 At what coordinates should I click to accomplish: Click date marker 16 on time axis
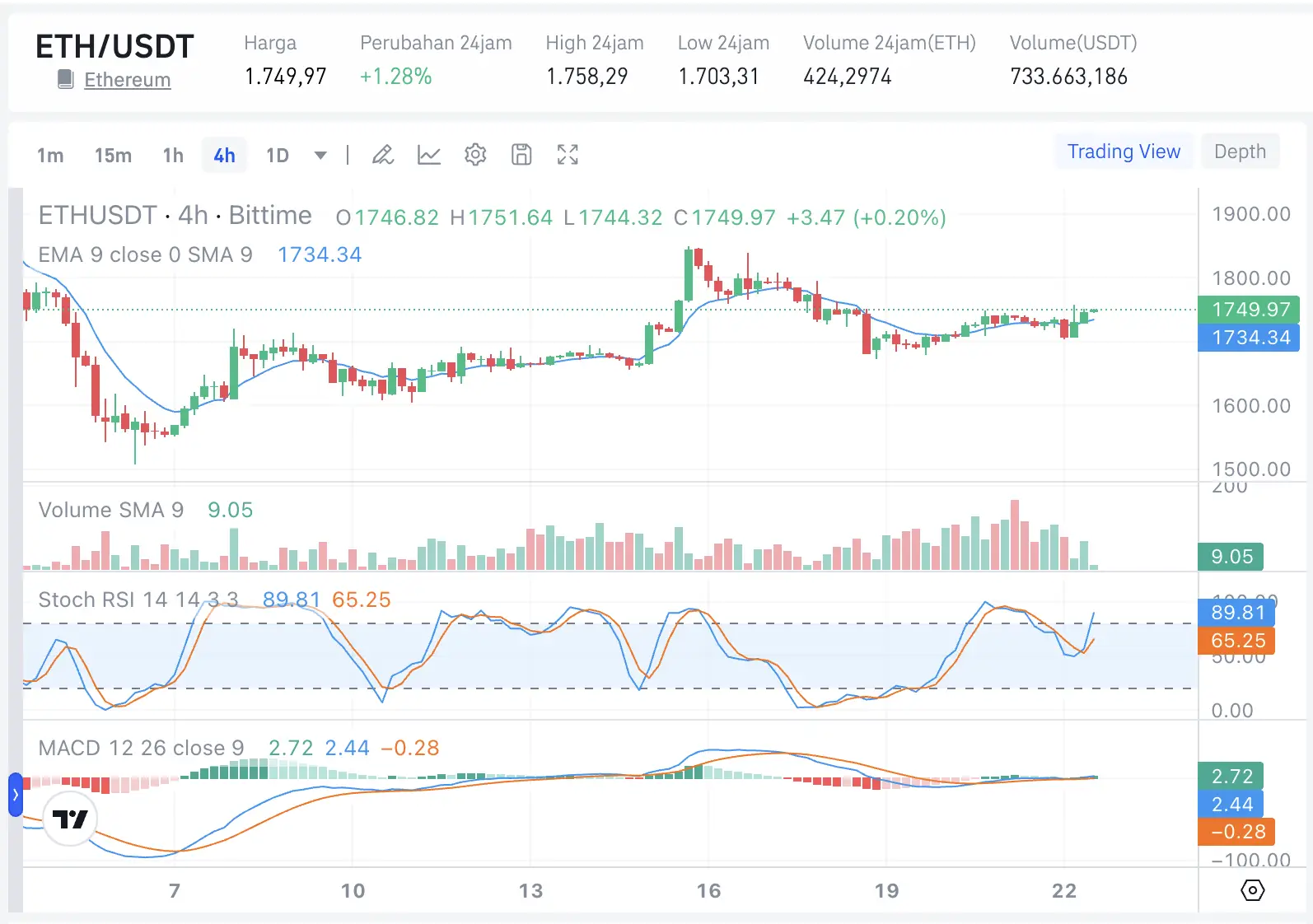[x=708, y=891]
